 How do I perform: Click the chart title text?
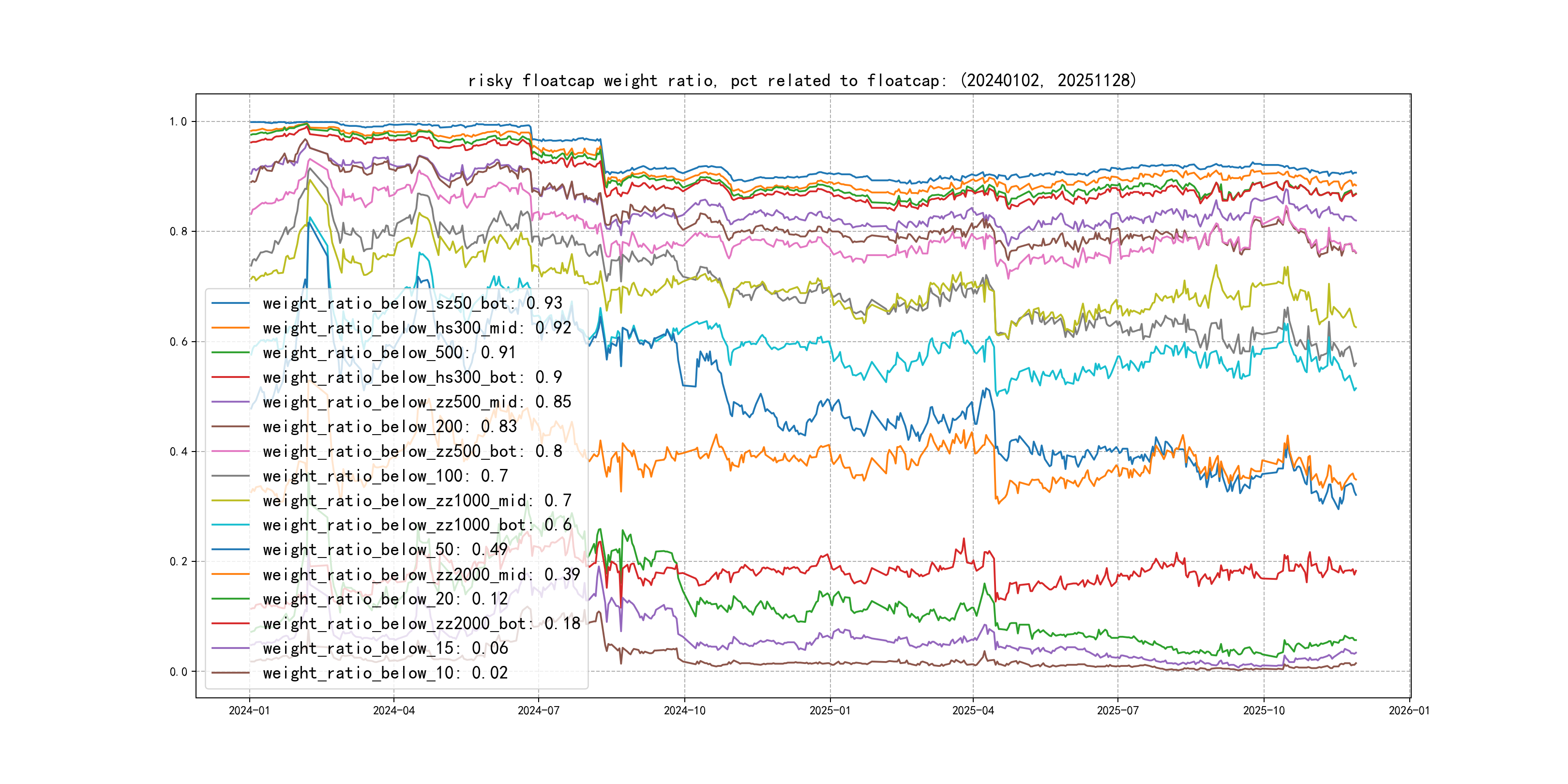tap(801, 80)
